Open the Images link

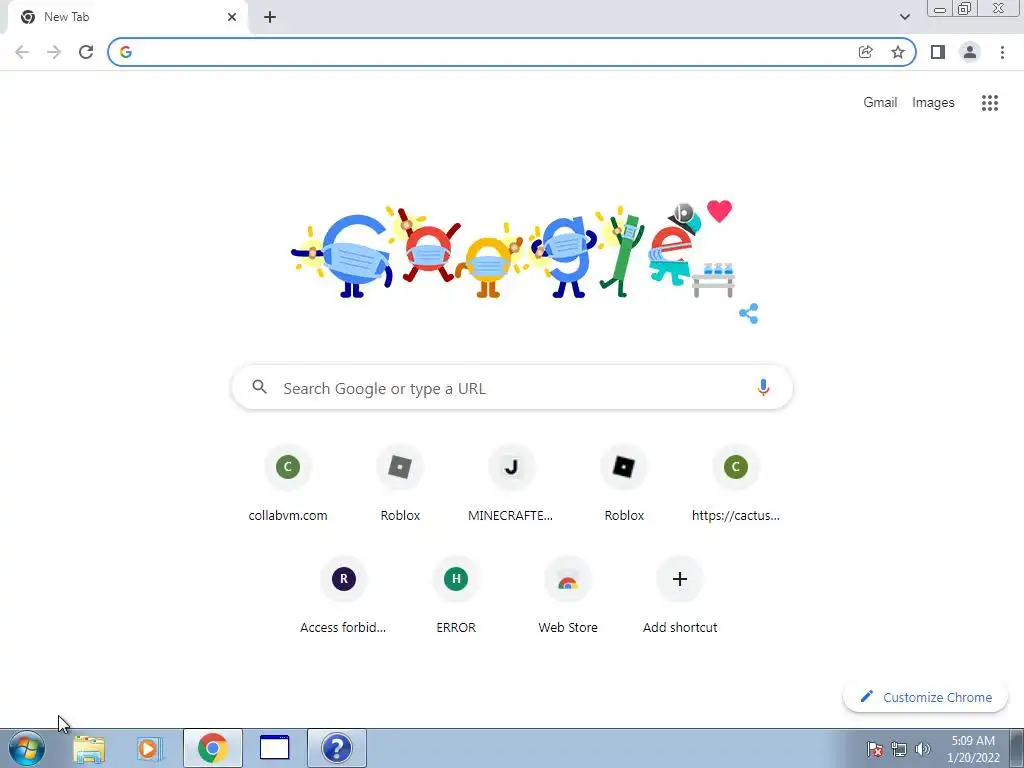click(933, 103)
